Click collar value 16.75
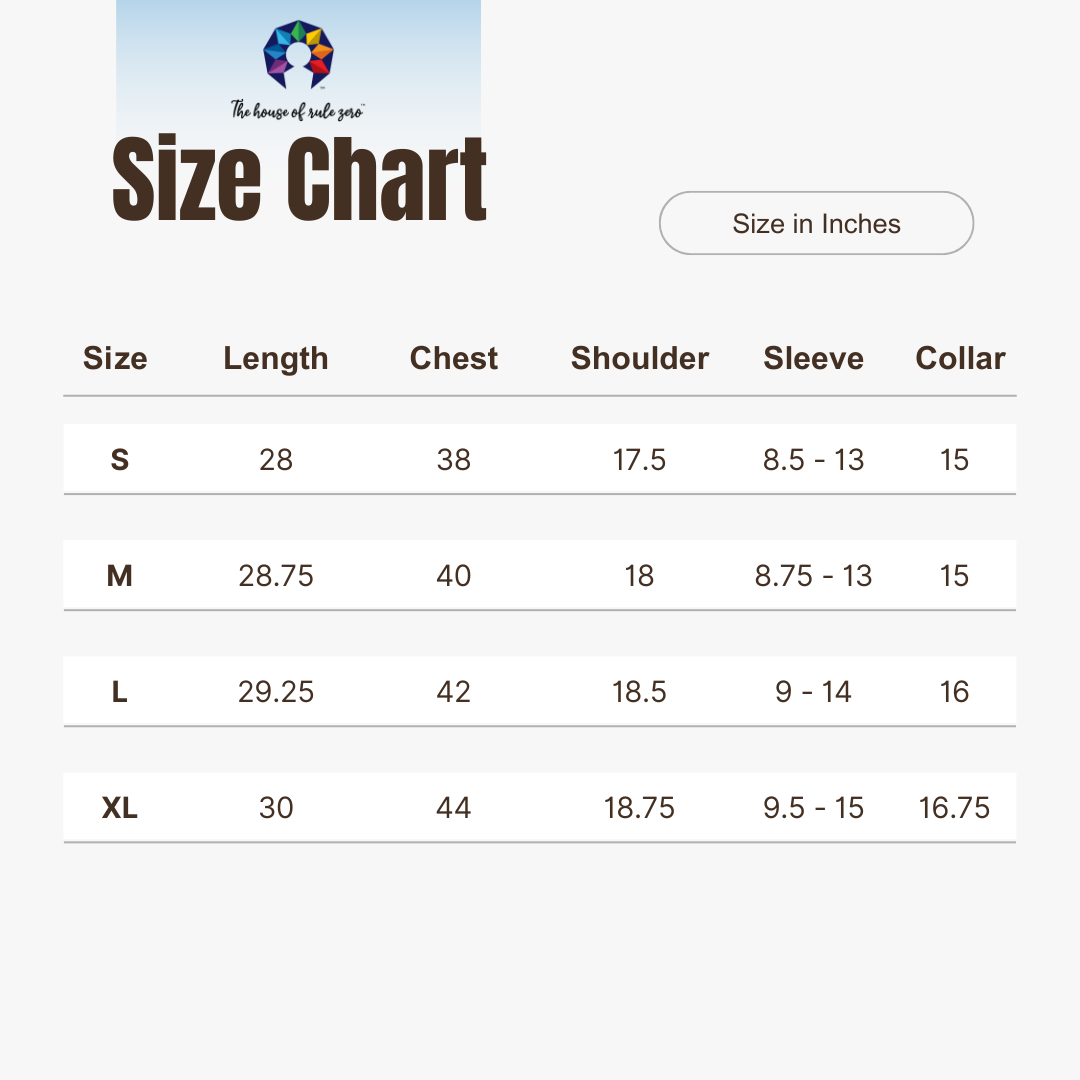 954,807
